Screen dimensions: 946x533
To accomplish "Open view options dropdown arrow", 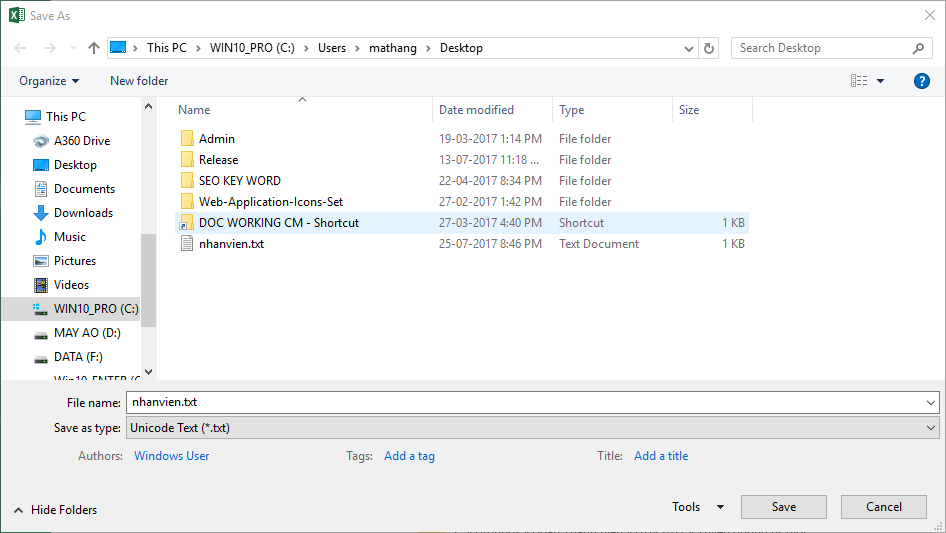I will point(880,81).
